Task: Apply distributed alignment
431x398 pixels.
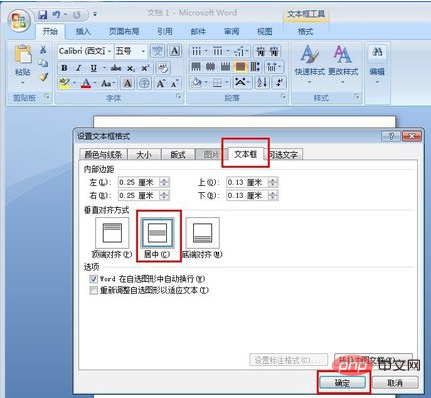Action: [255, 67]
